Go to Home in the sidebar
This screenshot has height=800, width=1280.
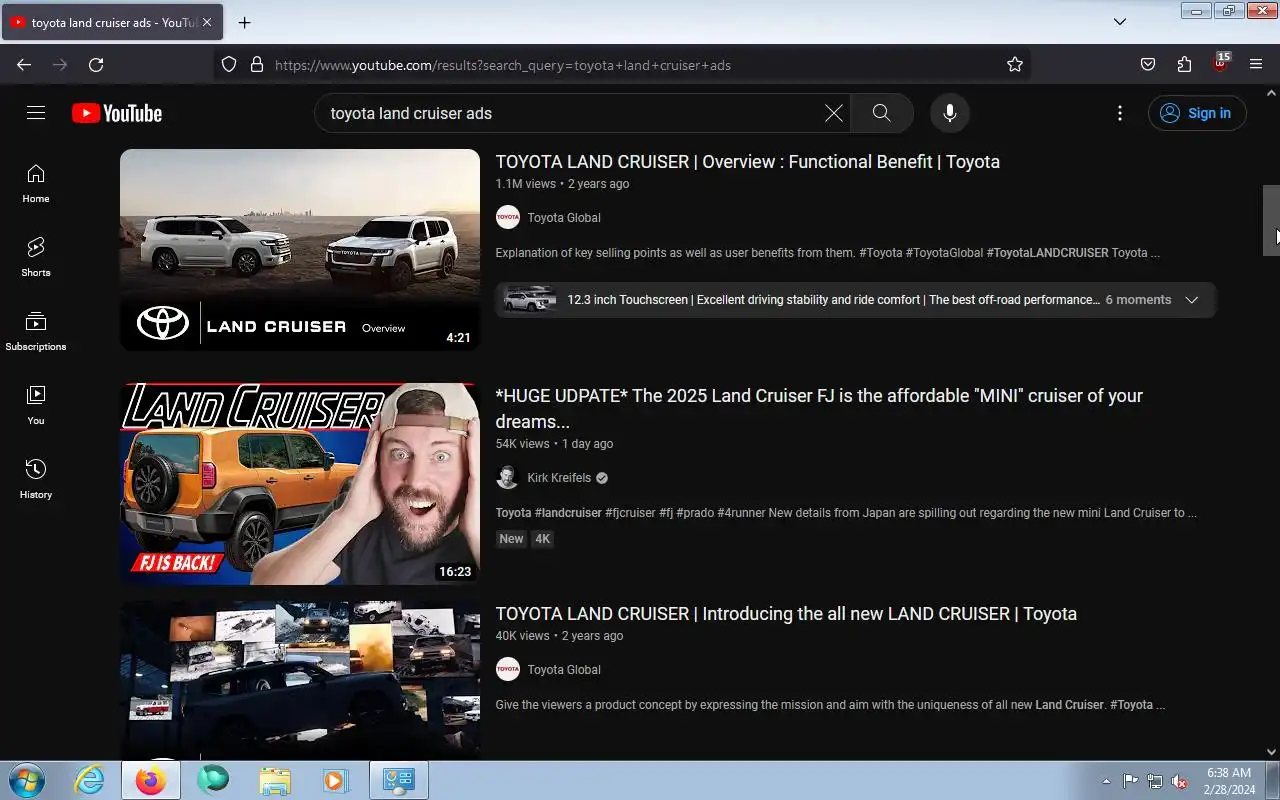[36, 183]
